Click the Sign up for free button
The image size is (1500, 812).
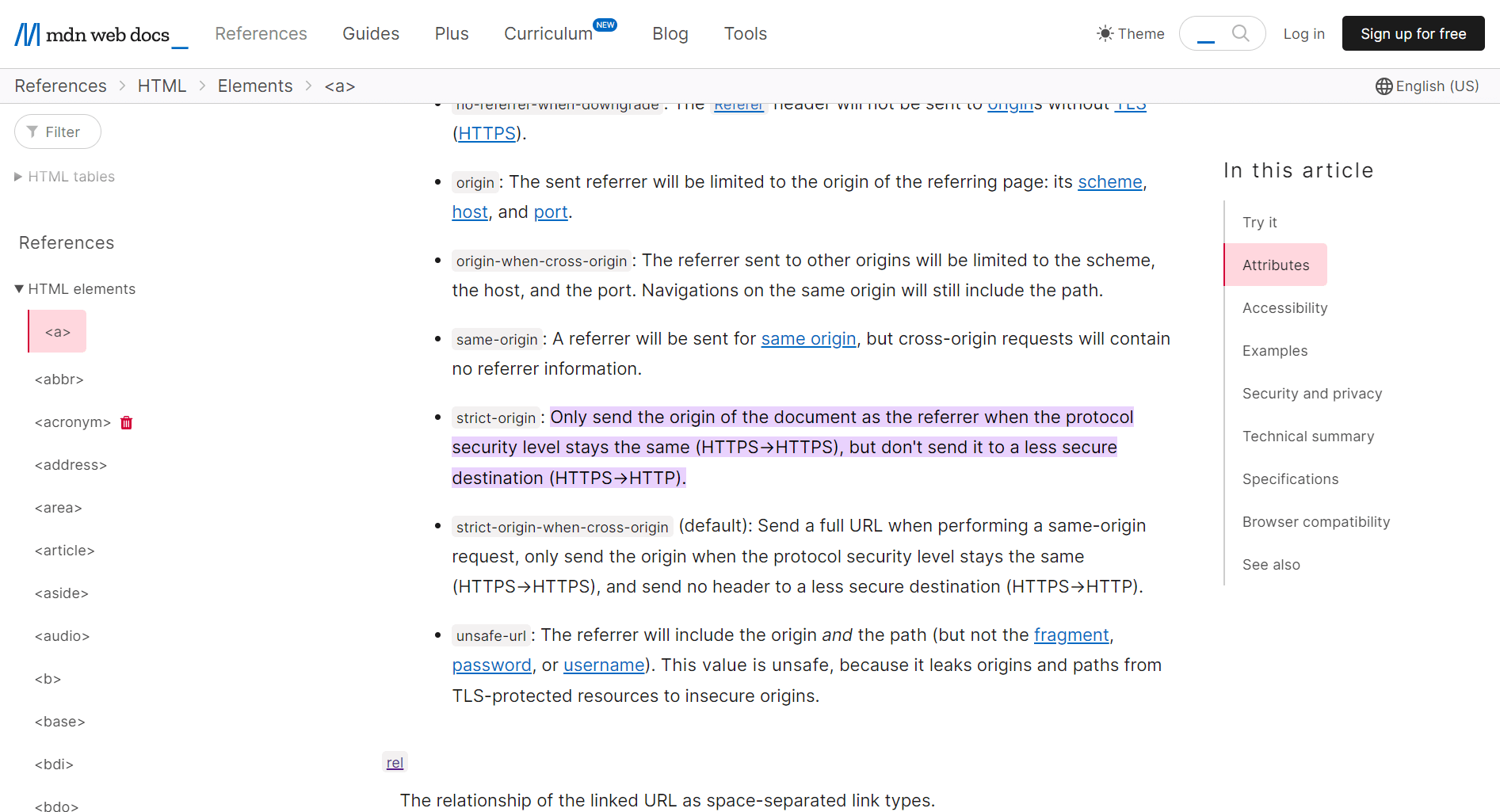tap(1413, 33)
